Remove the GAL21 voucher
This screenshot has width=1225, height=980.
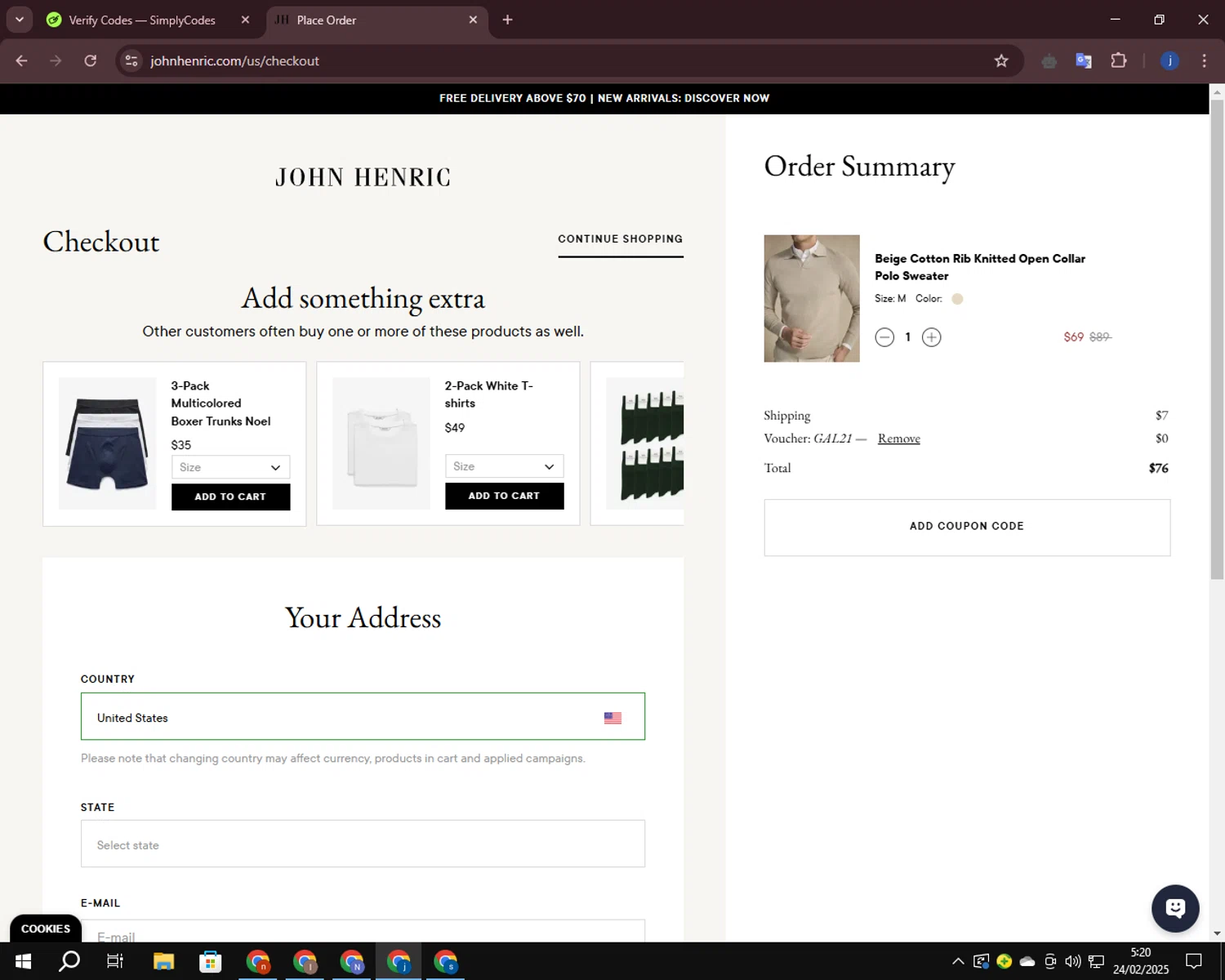coord(898,439)
